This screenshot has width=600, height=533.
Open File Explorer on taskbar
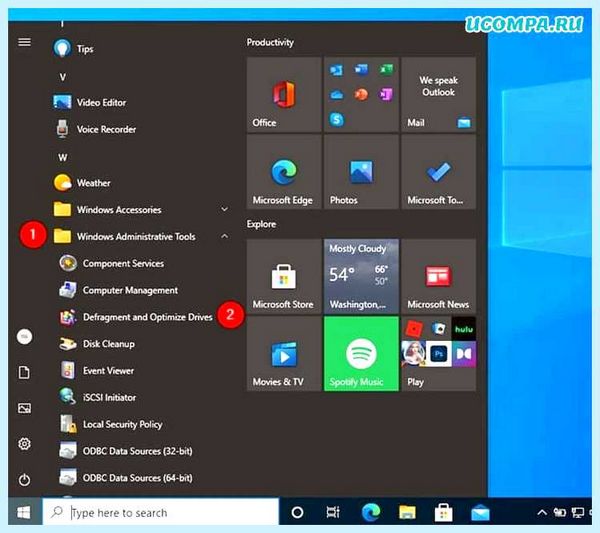407,512
